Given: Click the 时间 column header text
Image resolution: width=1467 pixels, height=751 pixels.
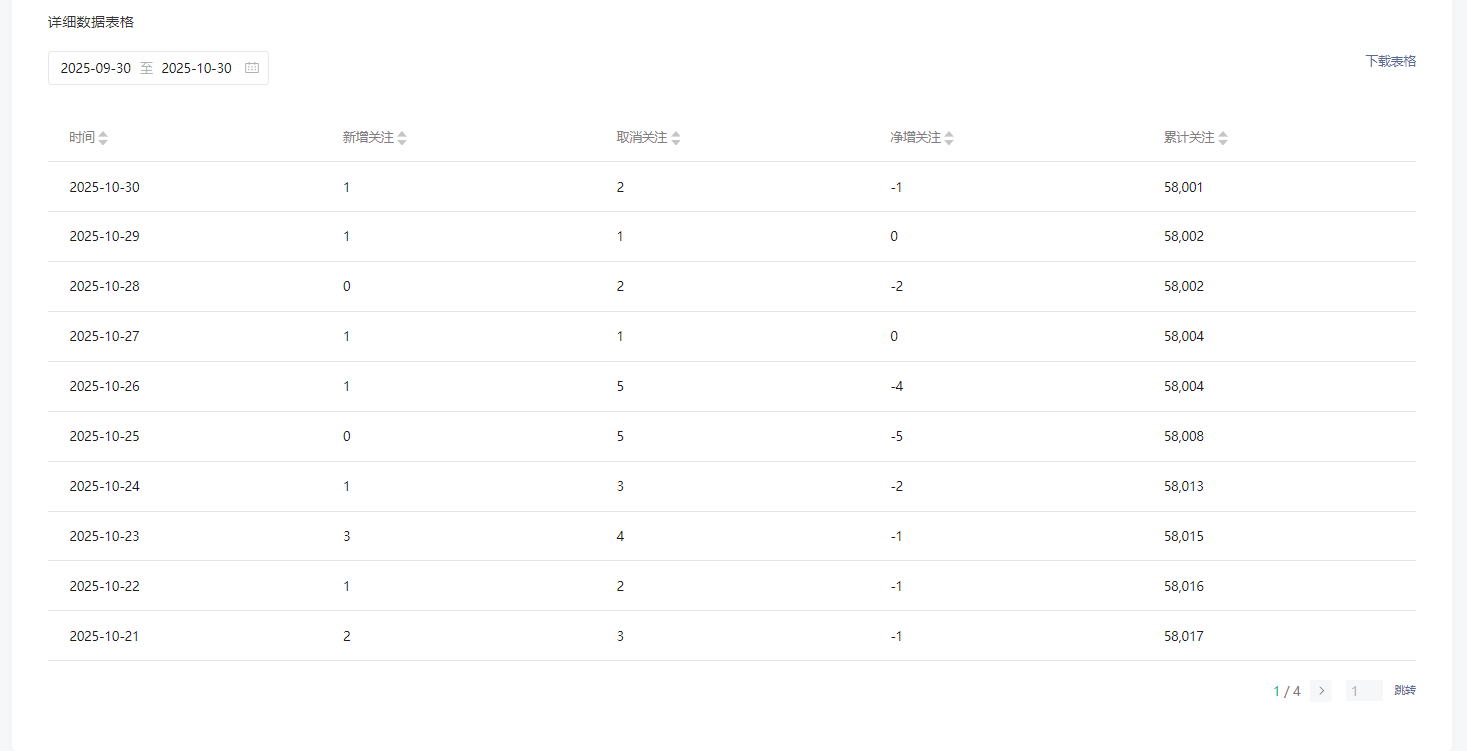Looking at the screenshot, I should [82, 138].
